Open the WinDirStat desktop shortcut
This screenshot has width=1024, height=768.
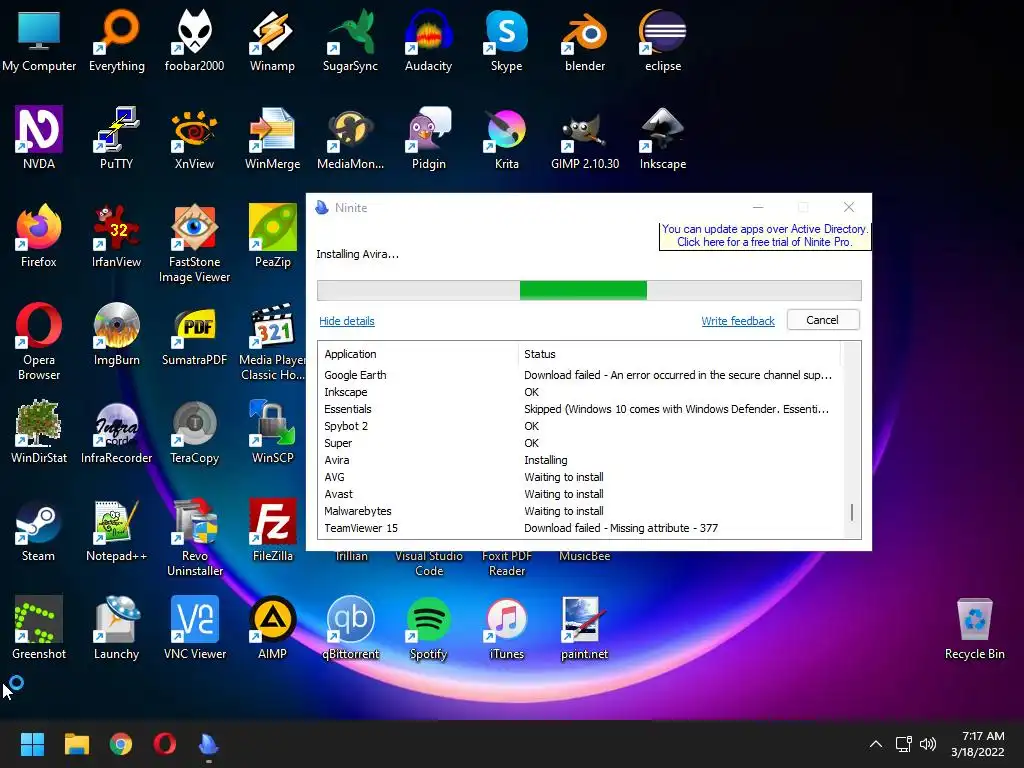point(39,431)
